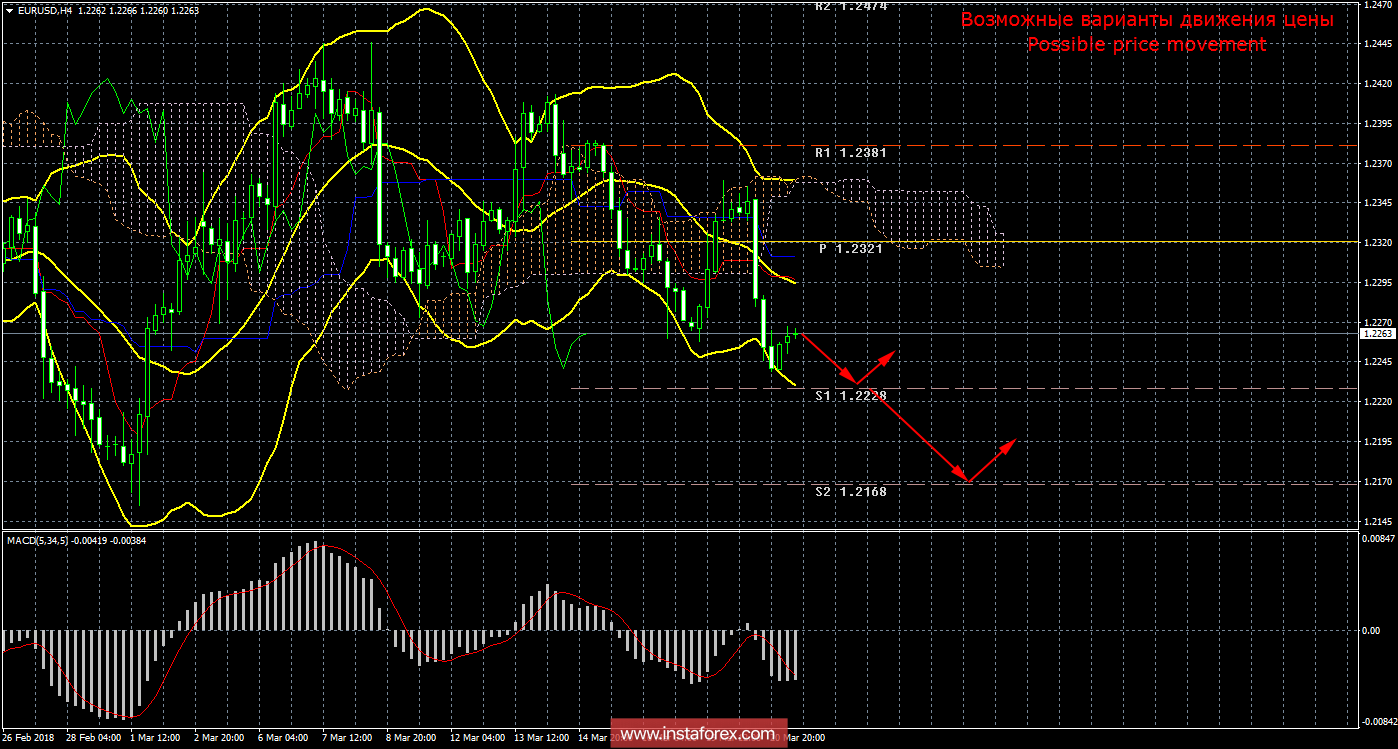Image resolution: width=1398 pixels, height=749 pixels.
Task: Click the 'Possible price movement' red text
Action: [x=1146, y=45]
